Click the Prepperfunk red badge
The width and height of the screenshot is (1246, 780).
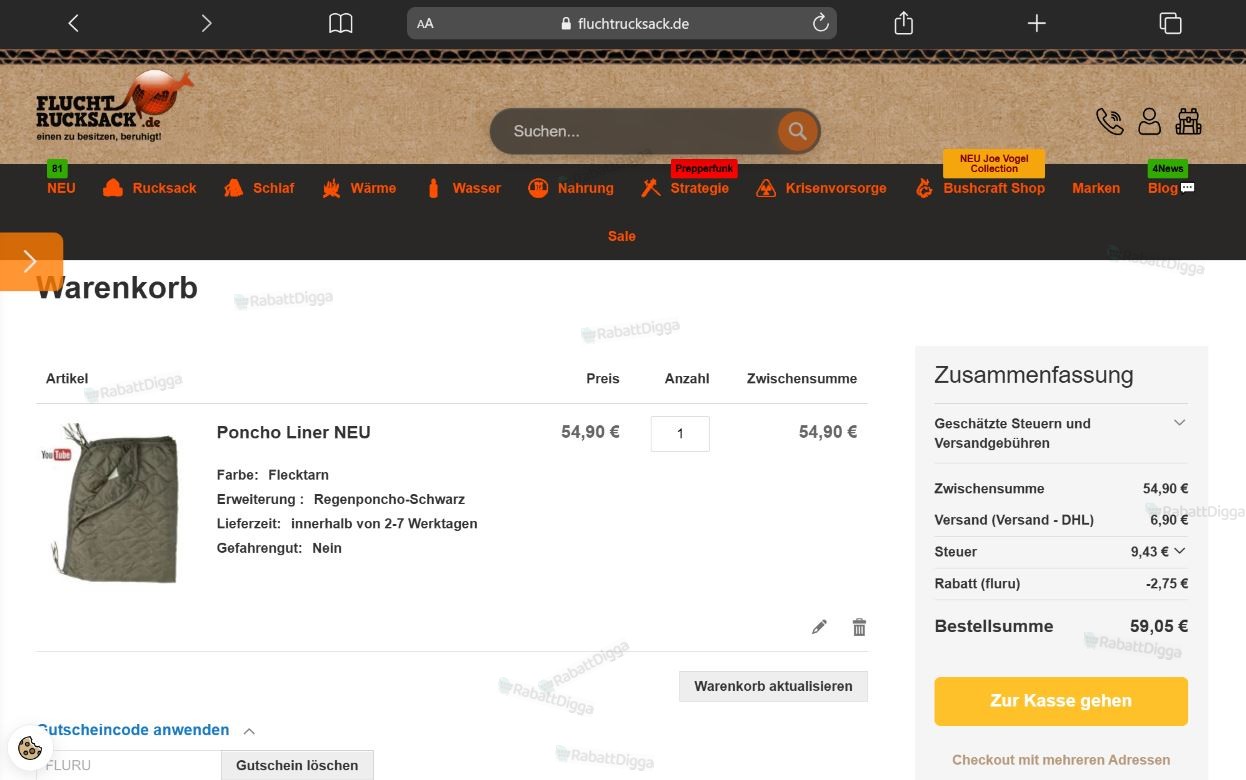(704, 168)
